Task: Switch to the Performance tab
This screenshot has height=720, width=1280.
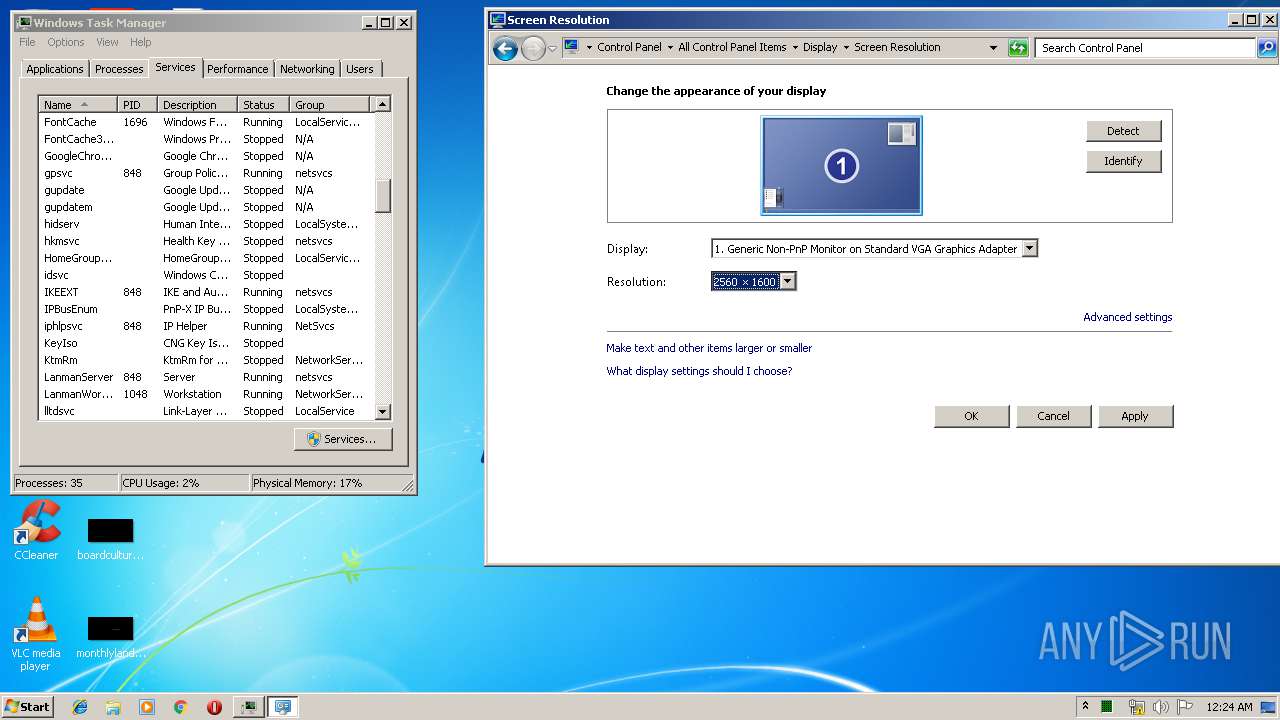Action: tap(238, 69)
